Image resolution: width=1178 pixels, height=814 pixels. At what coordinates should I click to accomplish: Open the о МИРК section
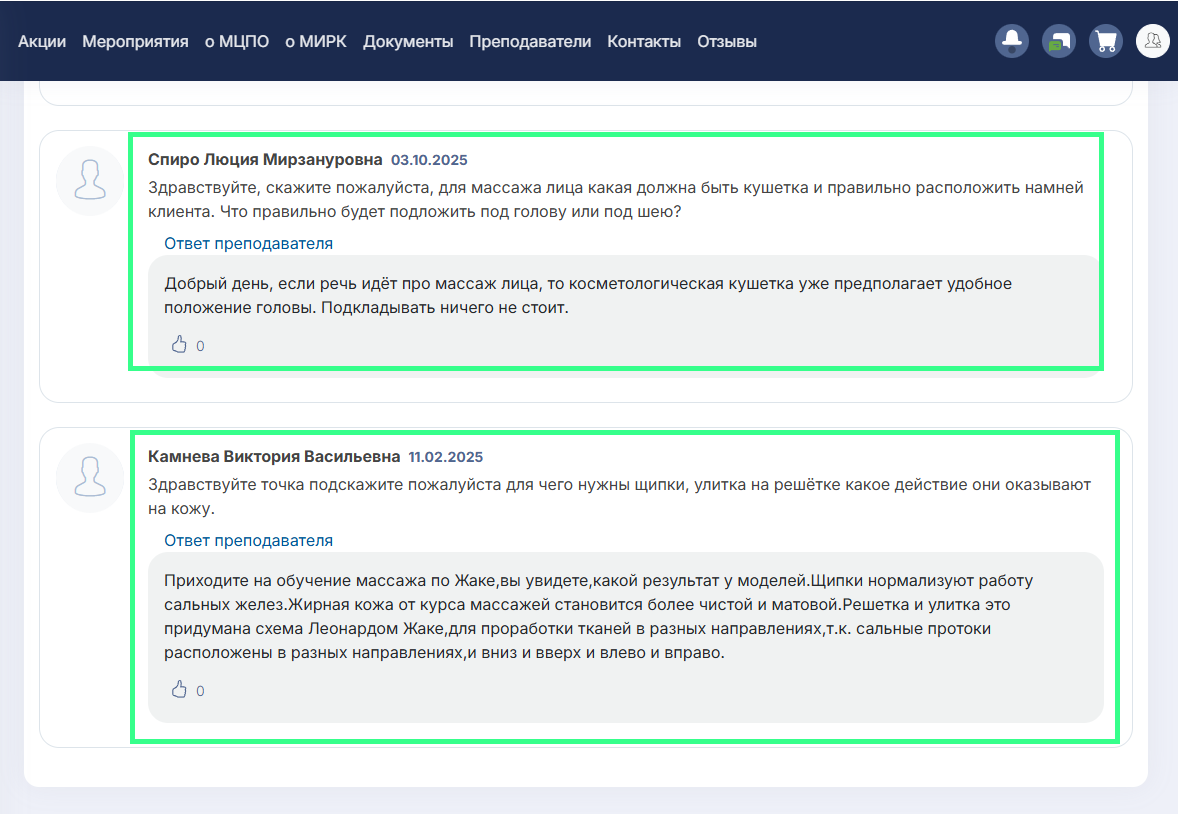click(x=316, y=41)
